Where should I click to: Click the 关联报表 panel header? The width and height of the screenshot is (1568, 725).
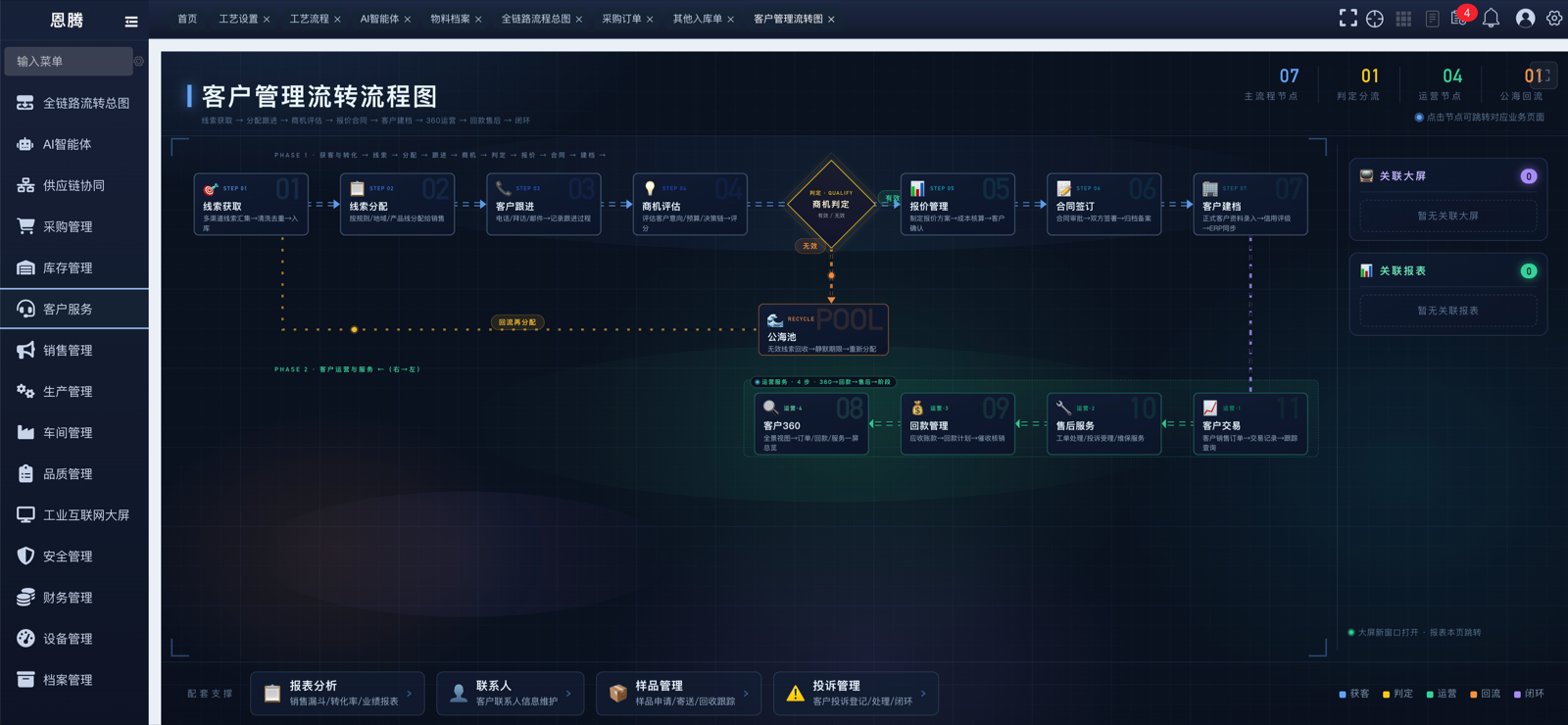pos(1448,271)
